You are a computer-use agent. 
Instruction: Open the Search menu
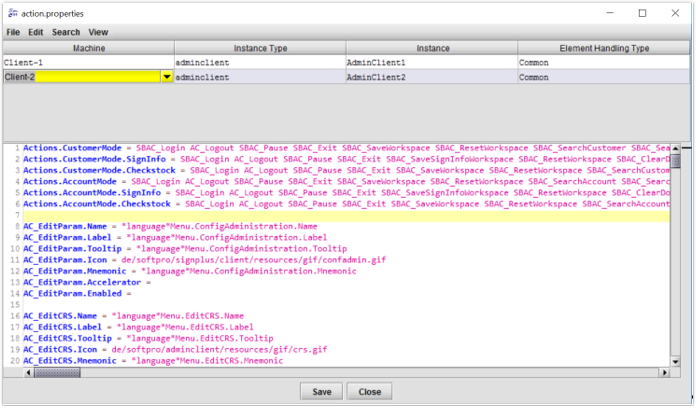click(66, 32)
